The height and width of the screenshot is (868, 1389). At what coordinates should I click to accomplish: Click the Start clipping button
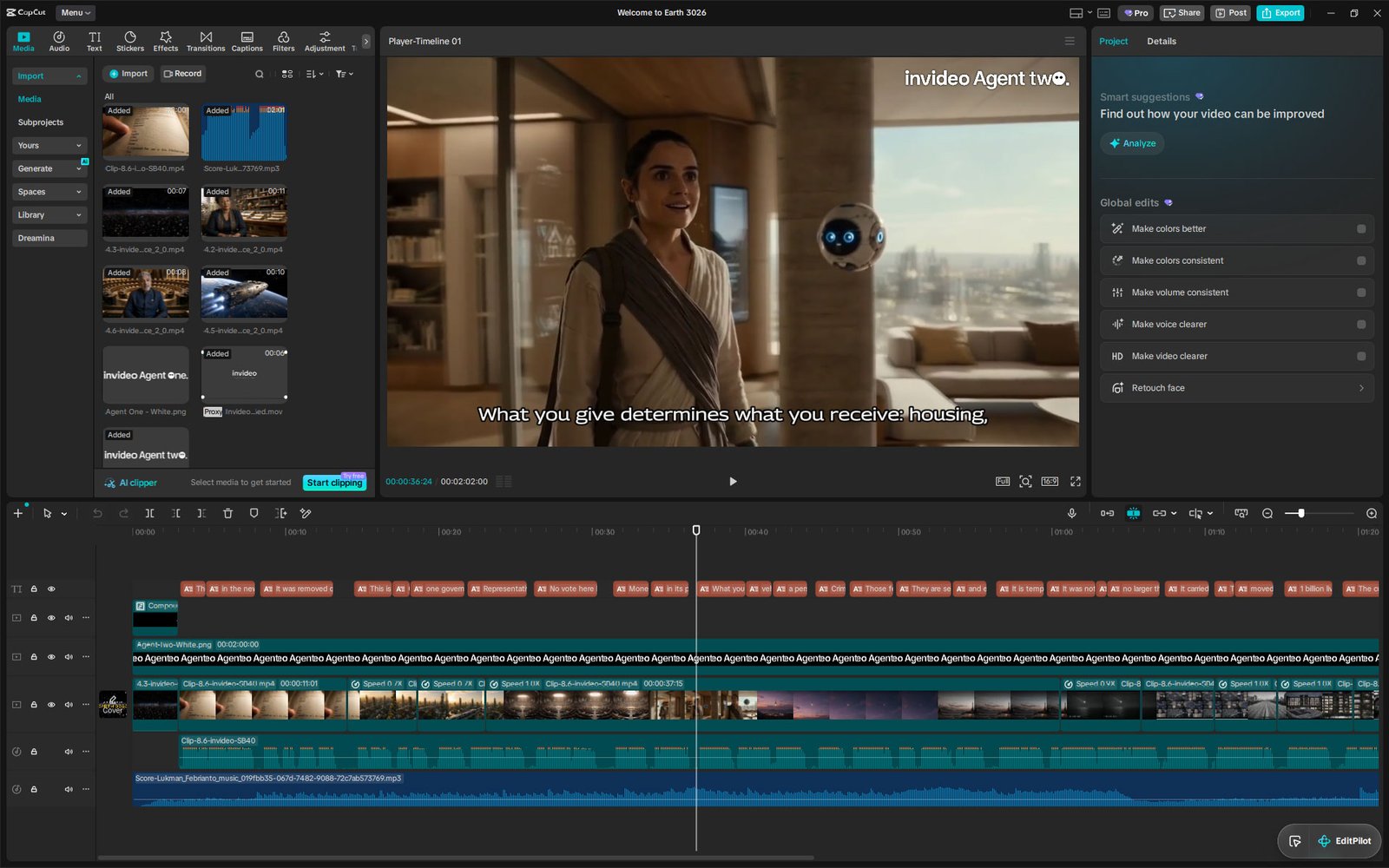(x=334, y=483)
